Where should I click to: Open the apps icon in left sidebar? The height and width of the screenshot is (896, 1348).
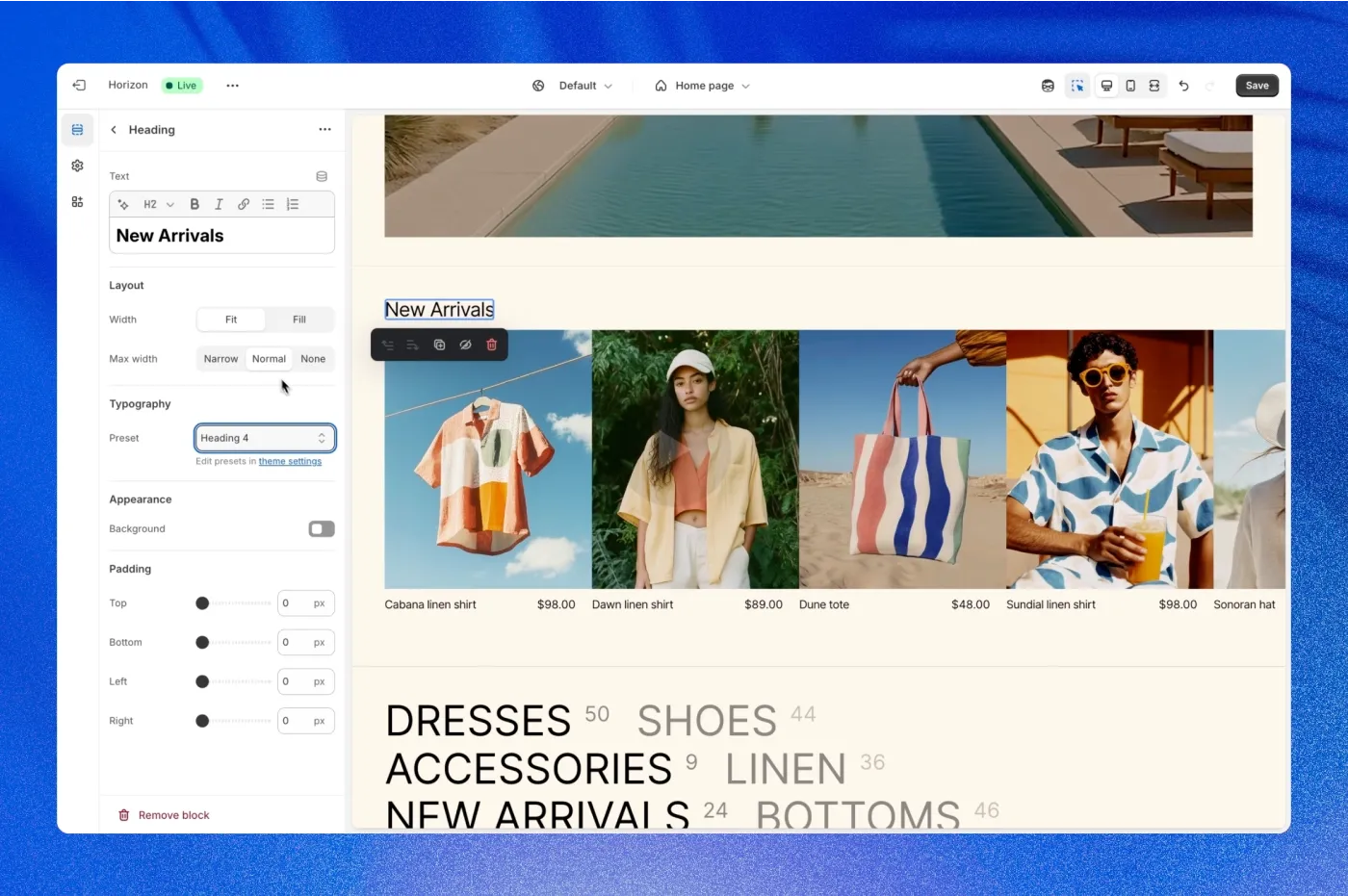click(x=77, y=201)
